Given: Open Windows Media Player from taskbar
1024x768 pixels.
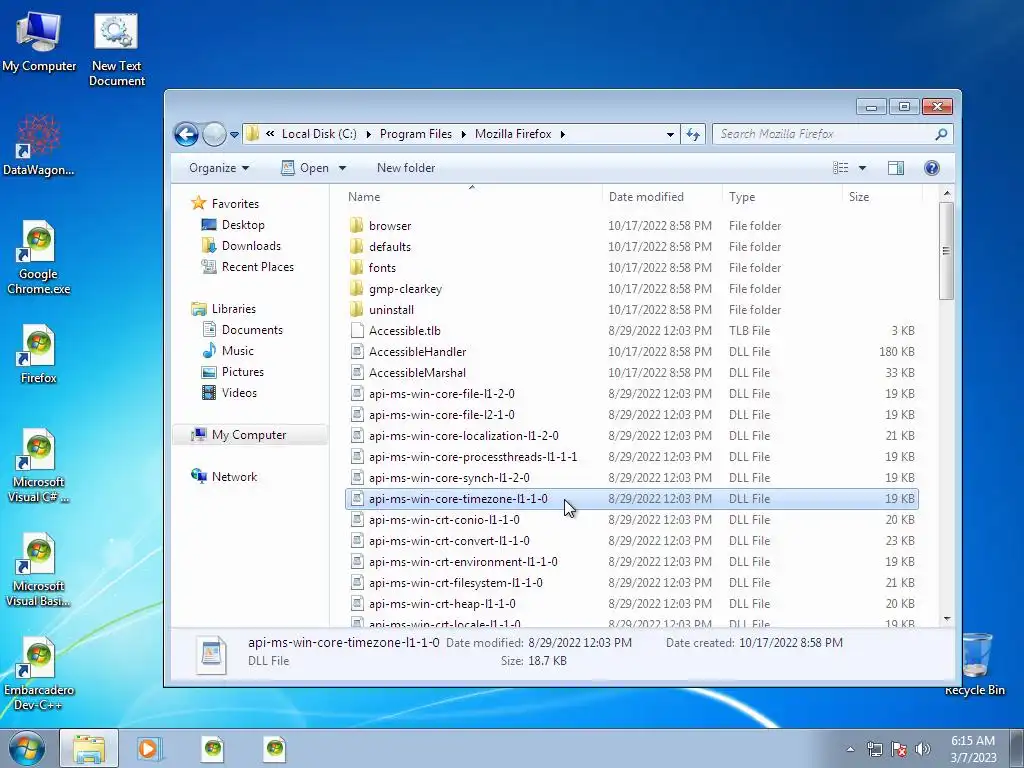Looking at the screenshot, I should (148, 749).
